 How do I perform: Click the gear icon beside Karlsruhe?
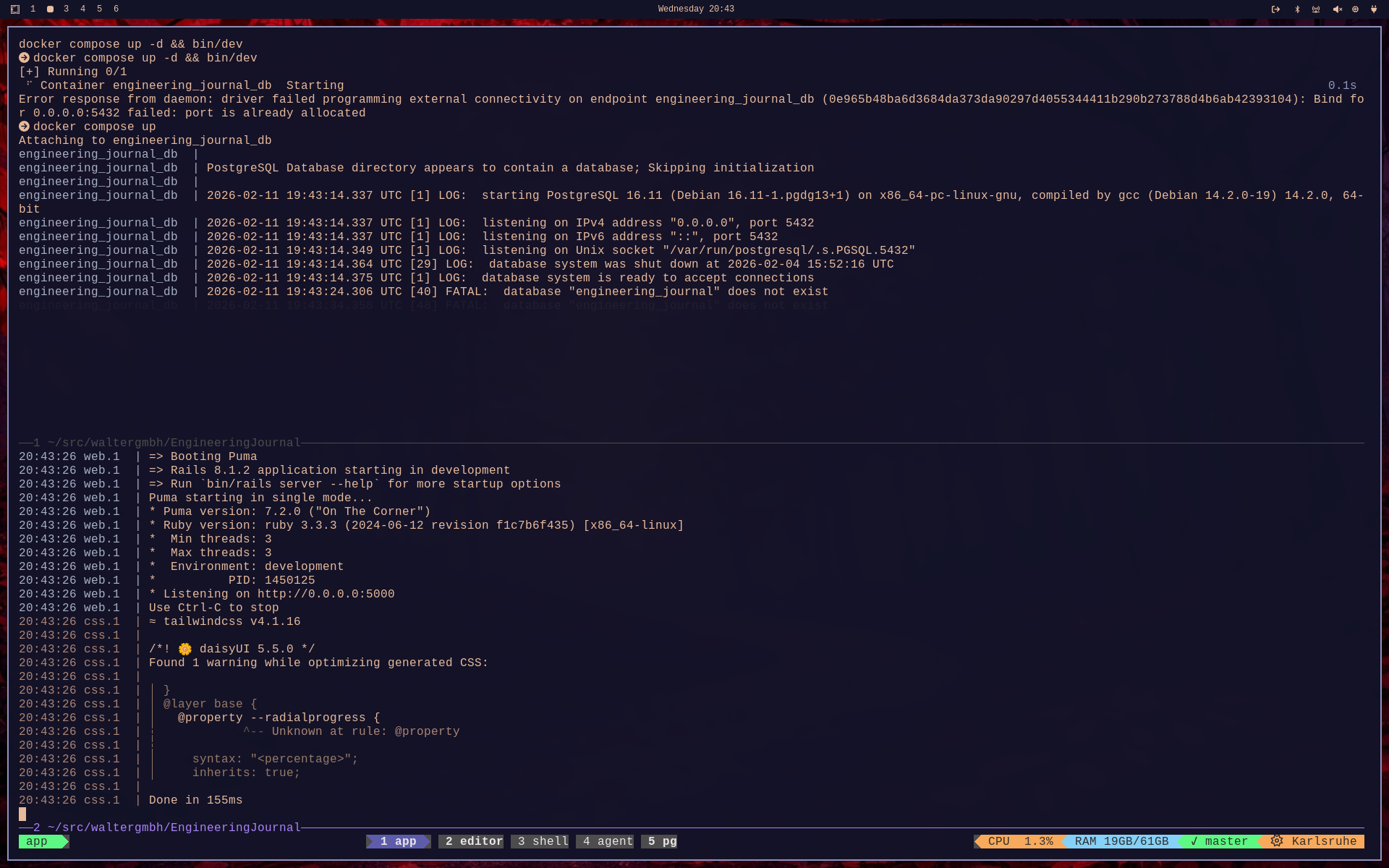pyautogui.click(x=1277, y=841)
